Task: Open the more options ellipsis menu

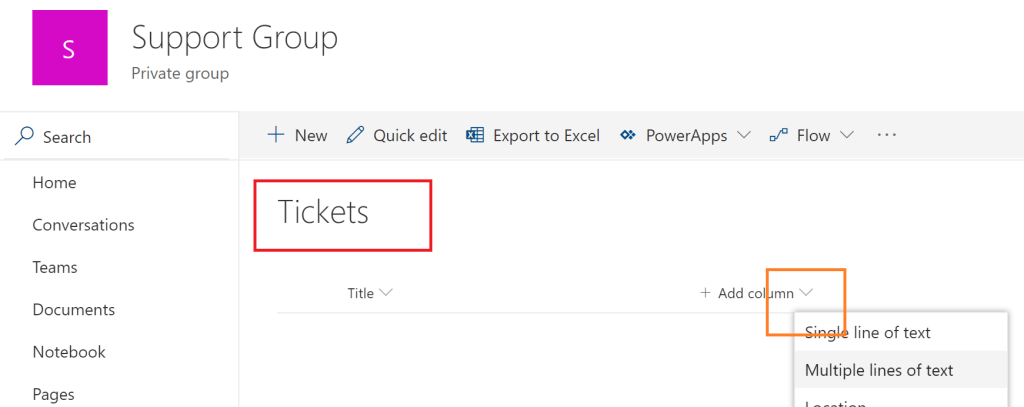Action: (886, 135)
